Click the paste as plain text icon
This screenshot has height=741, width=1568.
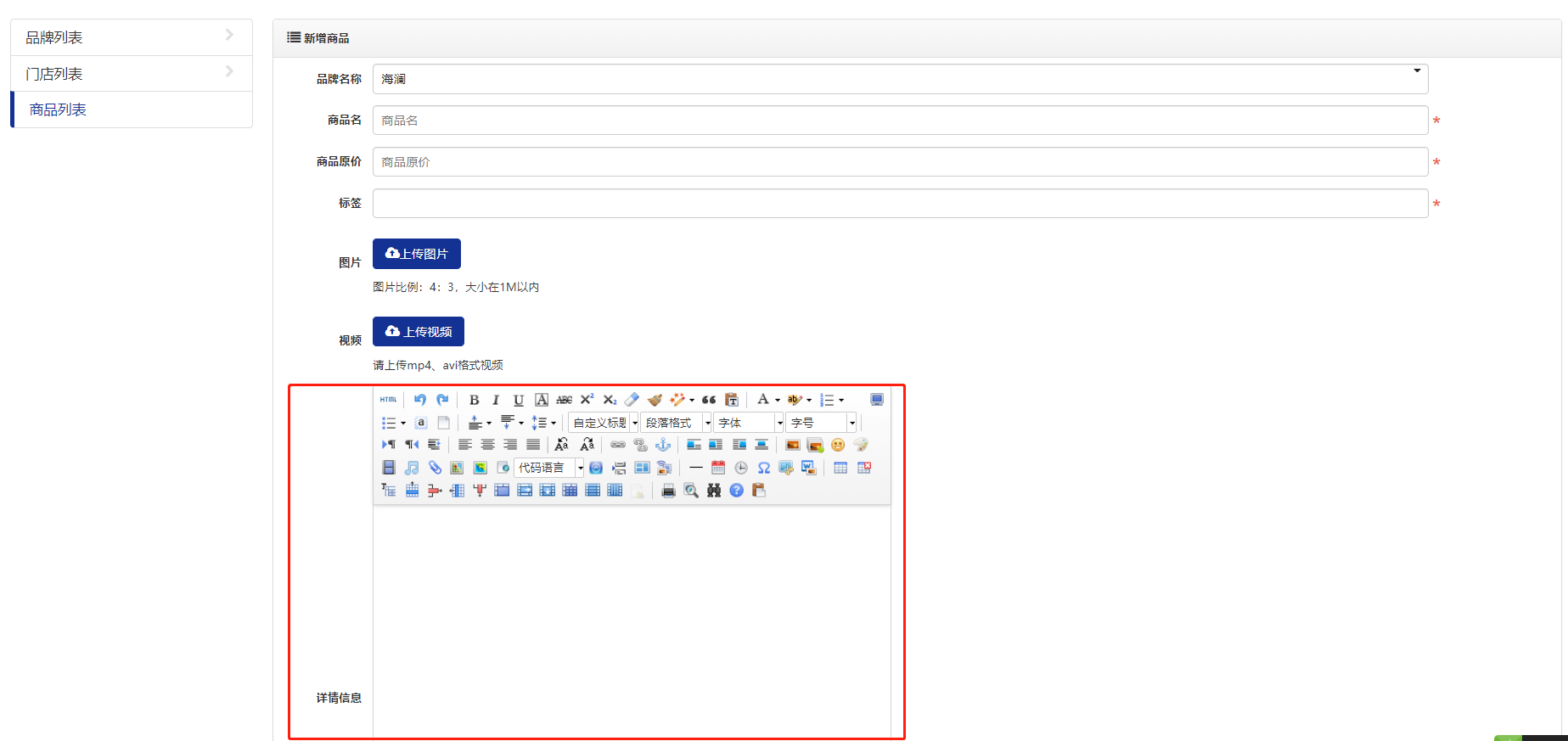pyautogui.click(x=732, y=400)
